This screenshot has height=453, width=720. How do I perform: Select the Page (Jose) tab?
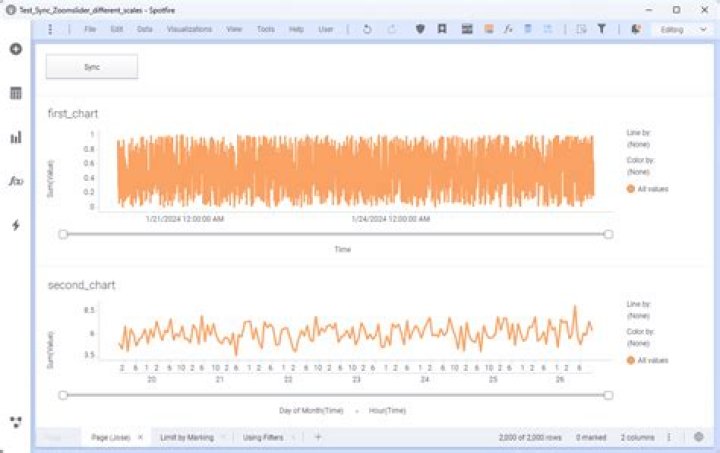coord(111,437)
